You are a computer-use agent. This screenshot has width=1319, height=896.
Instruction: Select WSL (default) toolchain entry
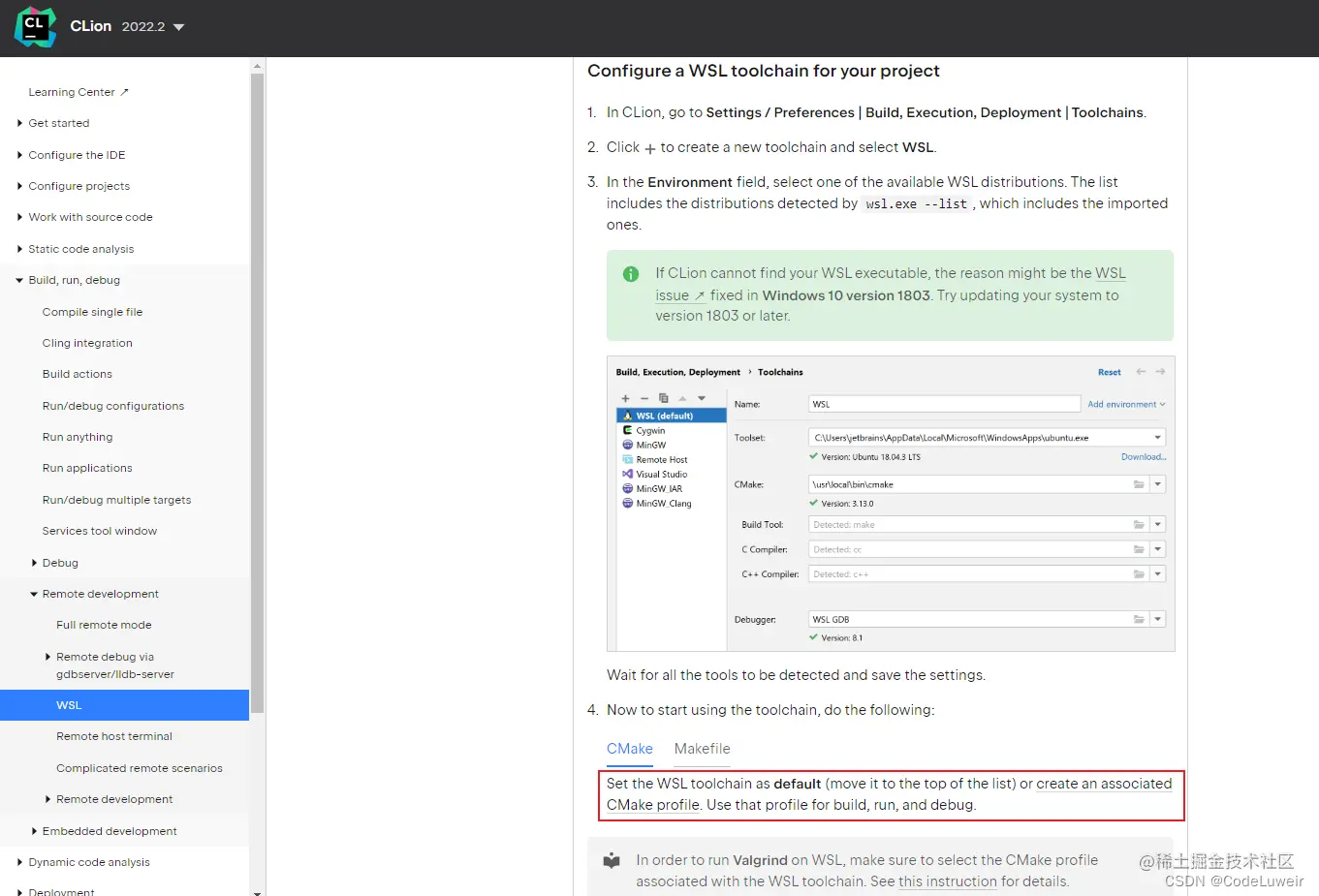coord(672,416)
